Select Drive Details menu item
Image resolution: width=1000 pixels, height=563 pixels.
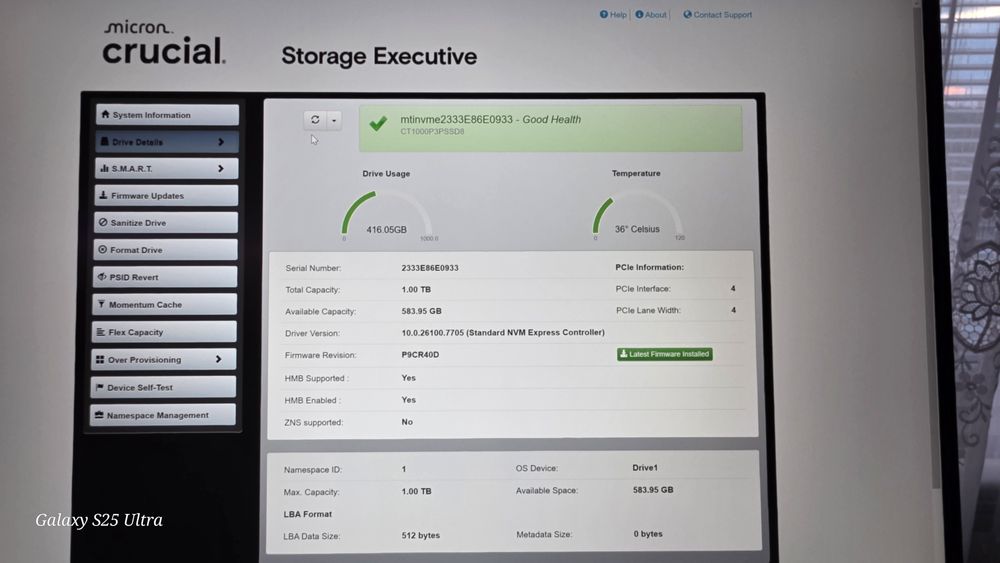(x=166, y=142)
